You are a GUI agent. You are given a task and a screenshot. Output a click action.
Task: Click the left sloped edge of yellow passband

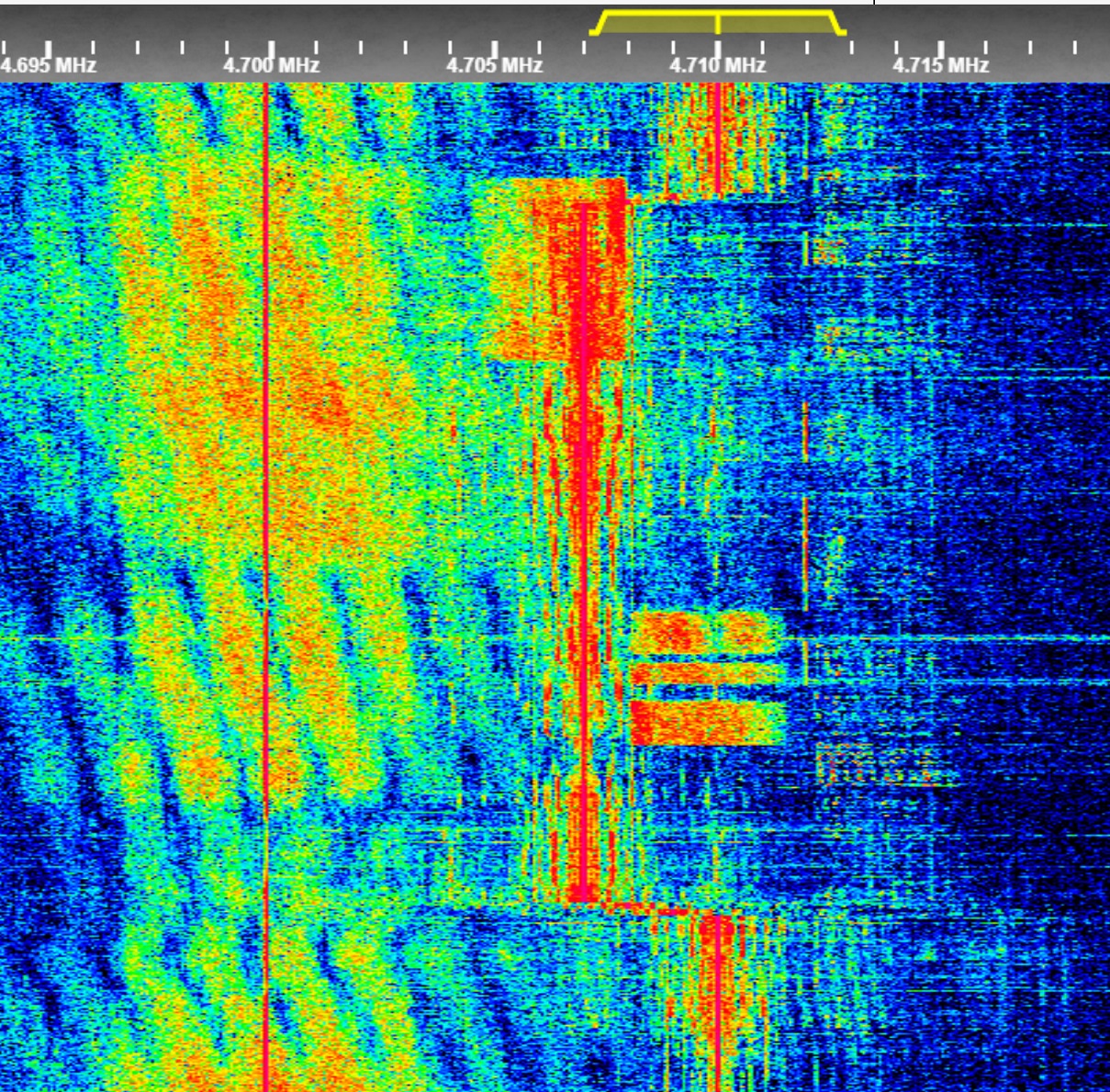click(x=598, y=23)
